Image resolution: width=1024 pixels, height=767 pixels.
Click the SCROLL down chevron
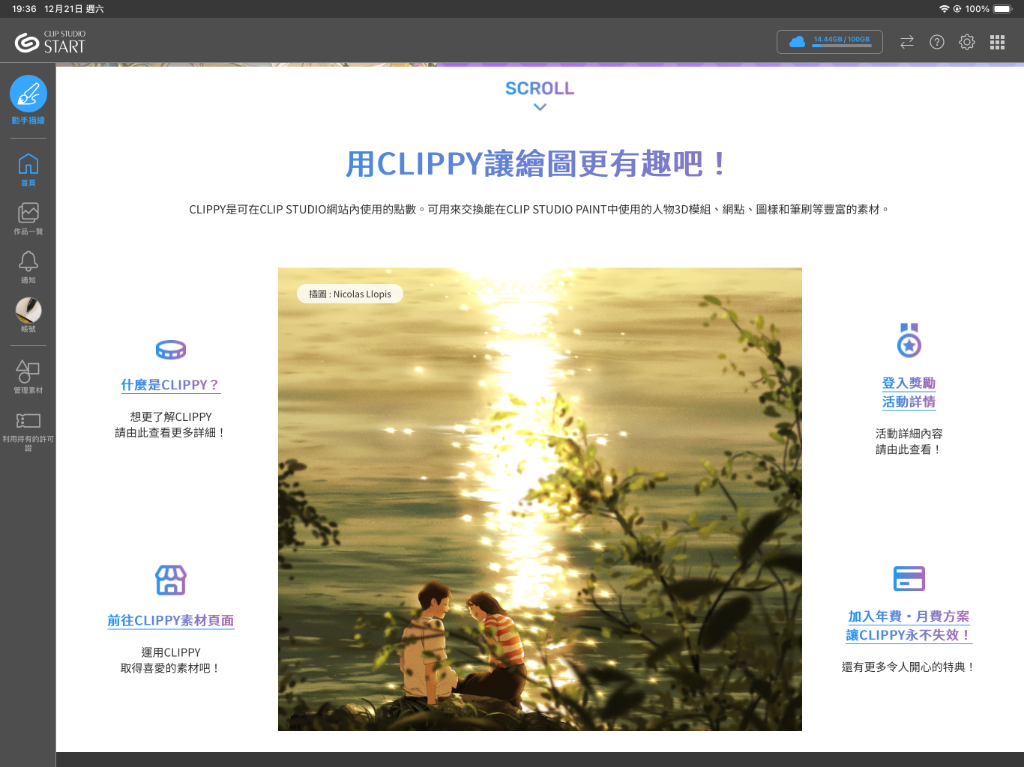pos(539,107)
